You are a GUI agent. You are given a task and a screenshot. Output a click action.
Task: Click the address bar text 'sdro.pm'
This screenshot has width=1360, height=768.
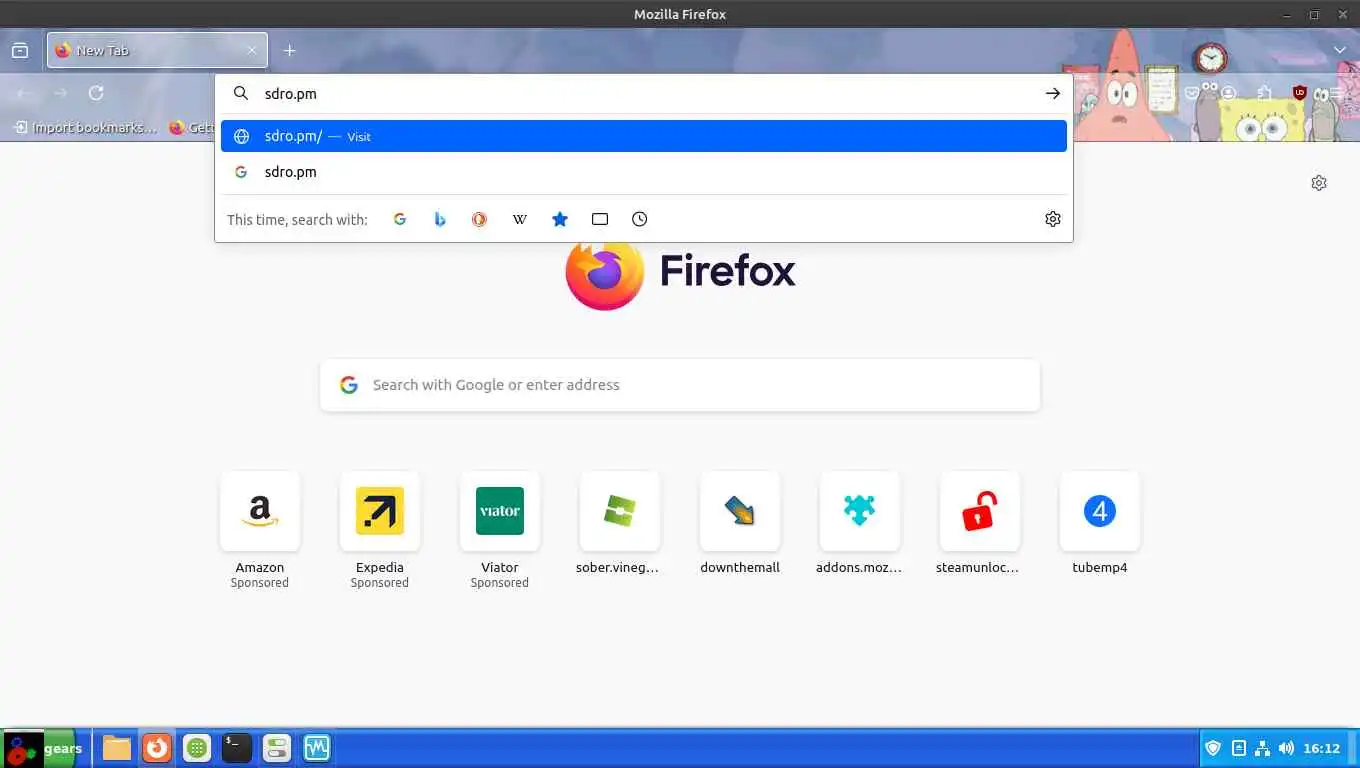click(x=290, y=93)
